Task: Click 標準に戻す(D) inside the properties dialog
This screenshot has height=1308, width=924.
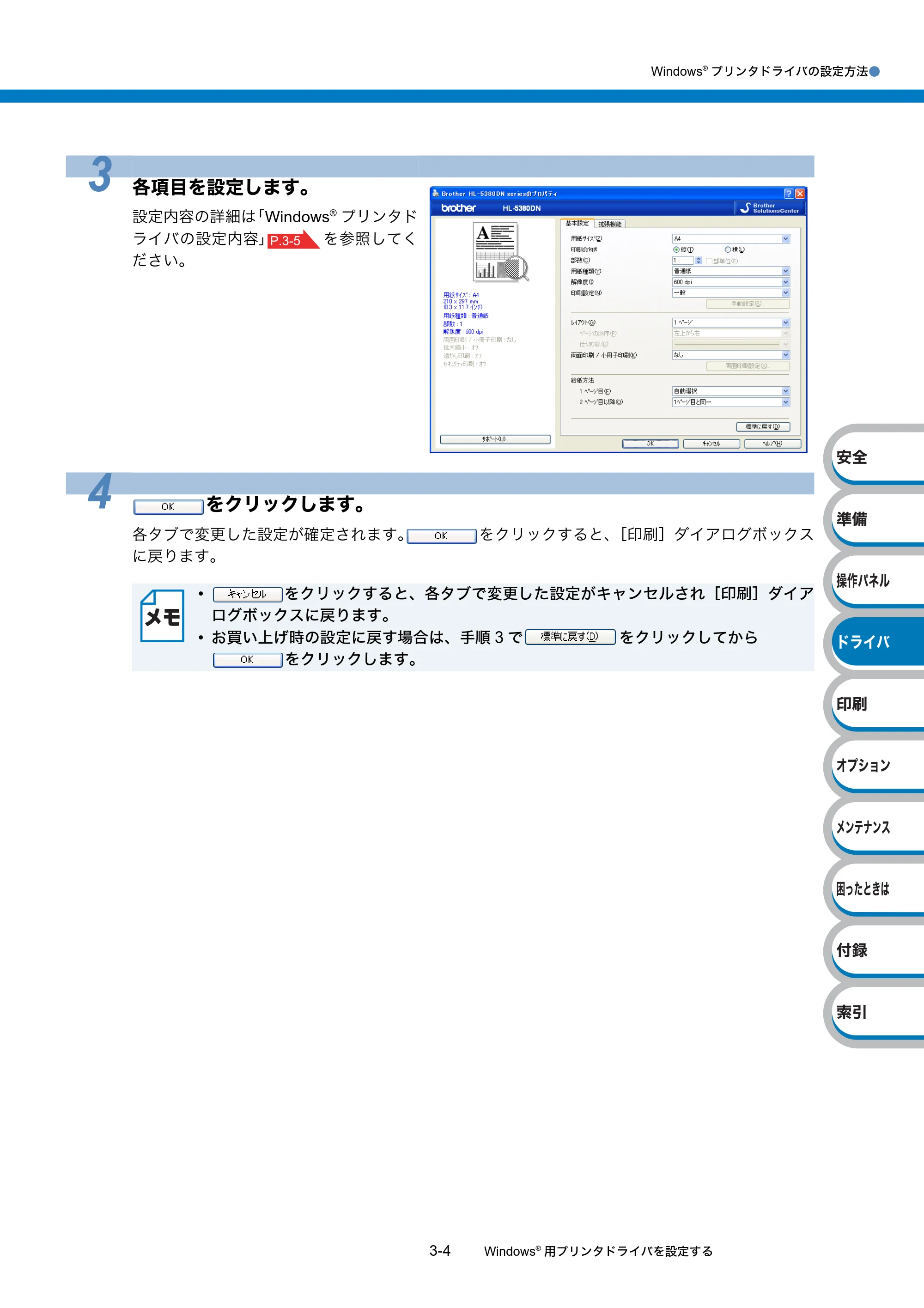Action: pyautogui.click(x=763, y=427)
